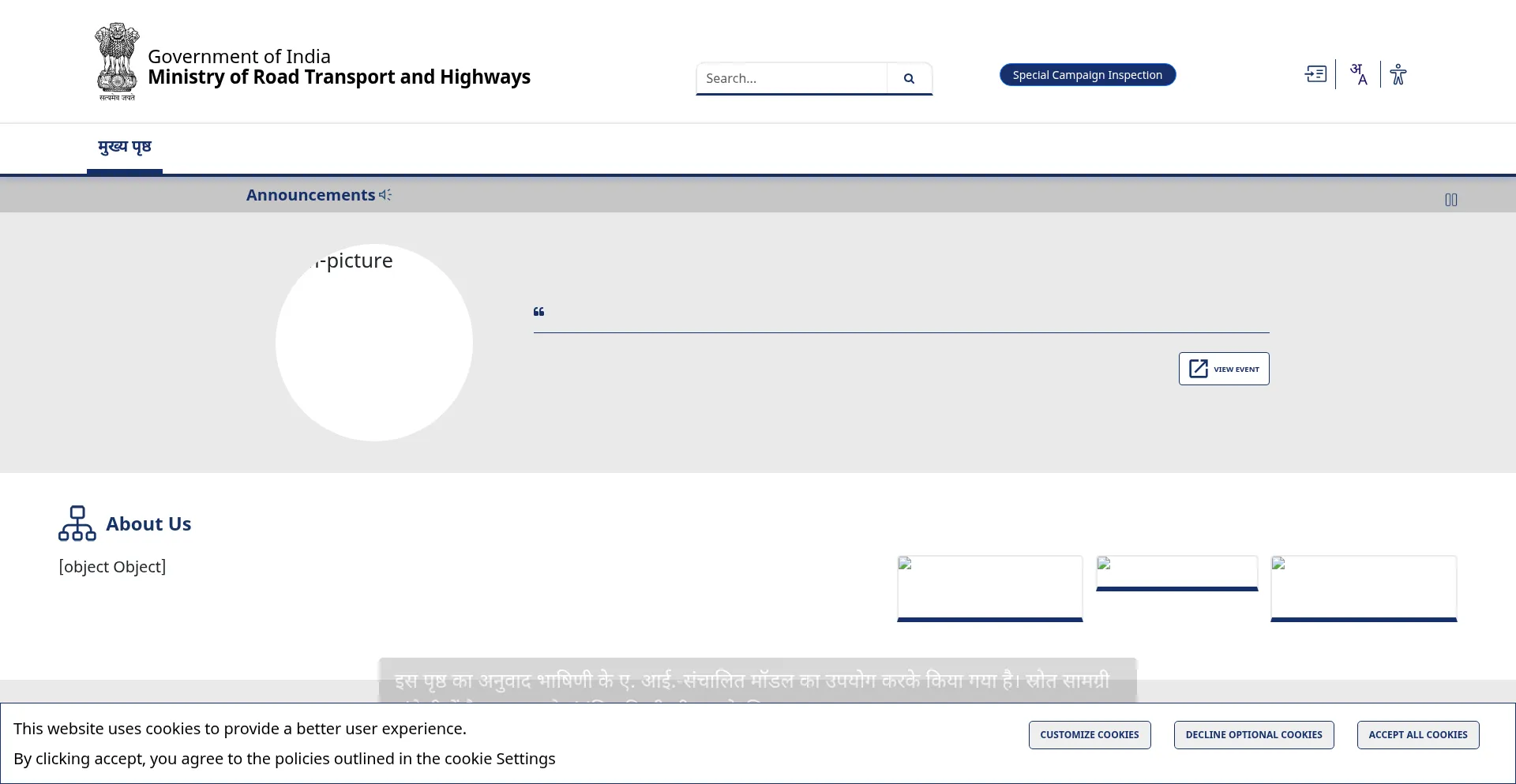Open Special Campaign Inspection link

(x=1087, y=75)
